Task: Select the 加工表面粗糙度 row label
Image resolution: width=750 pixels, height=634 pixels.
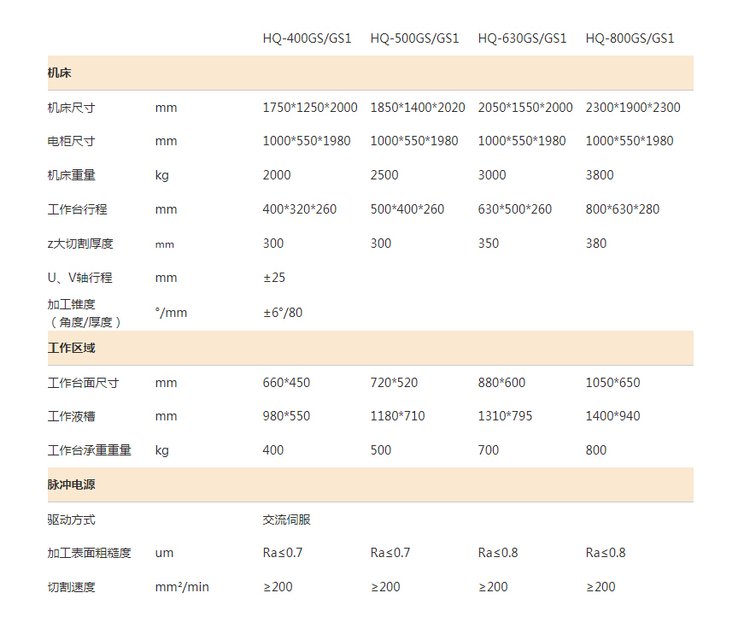Action: pos(91,552)
